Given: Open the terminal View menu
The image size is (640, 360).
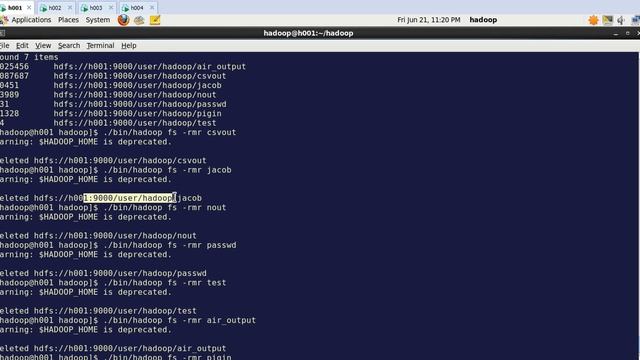Looking at the screenshot, I should point(43,46).
